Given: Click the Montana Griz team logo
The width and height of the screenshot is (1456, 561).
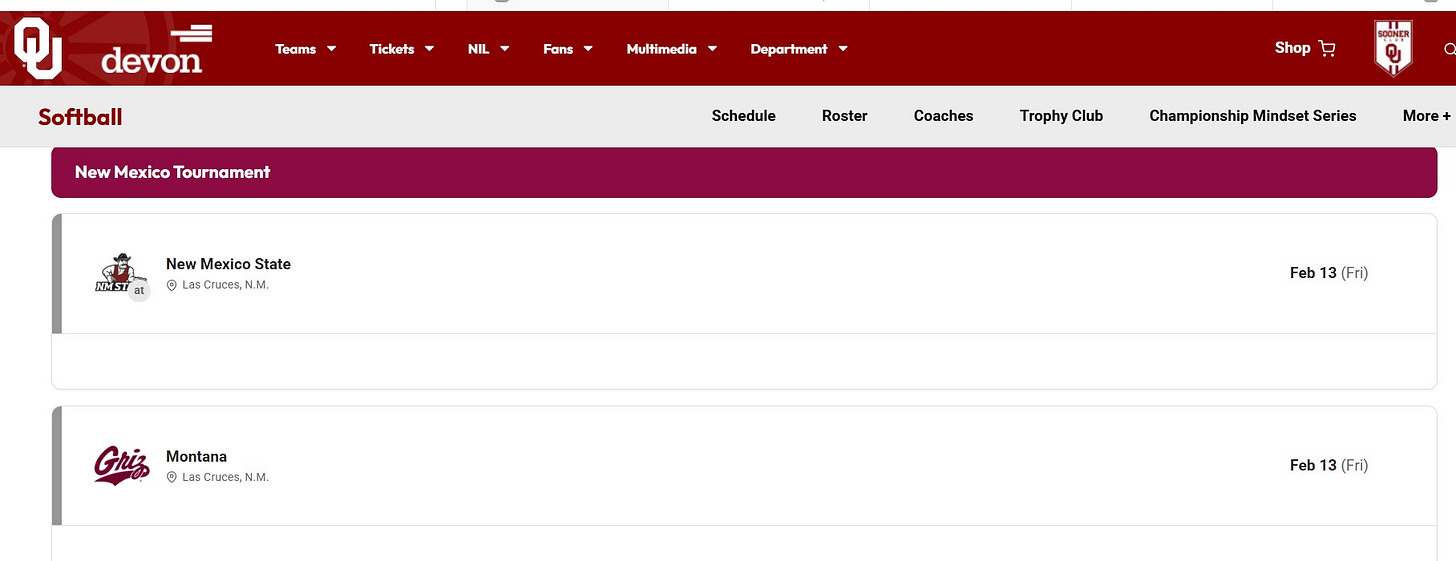Looking at the screenshot, I should [121, 465].
